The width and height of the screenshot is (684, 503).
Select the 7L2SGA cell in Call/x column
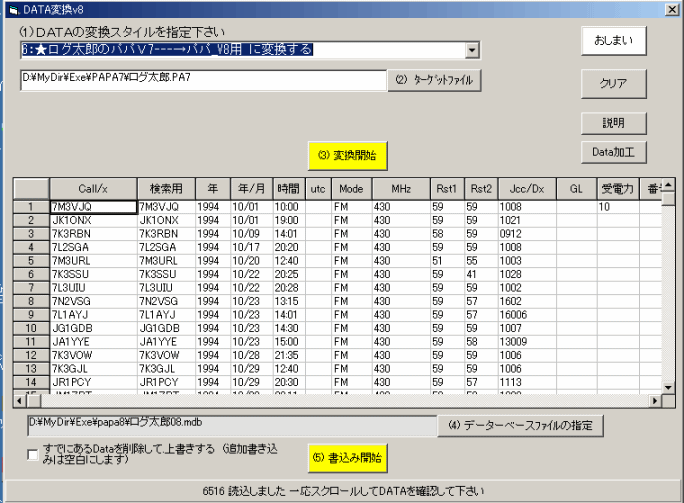point(93,247)
